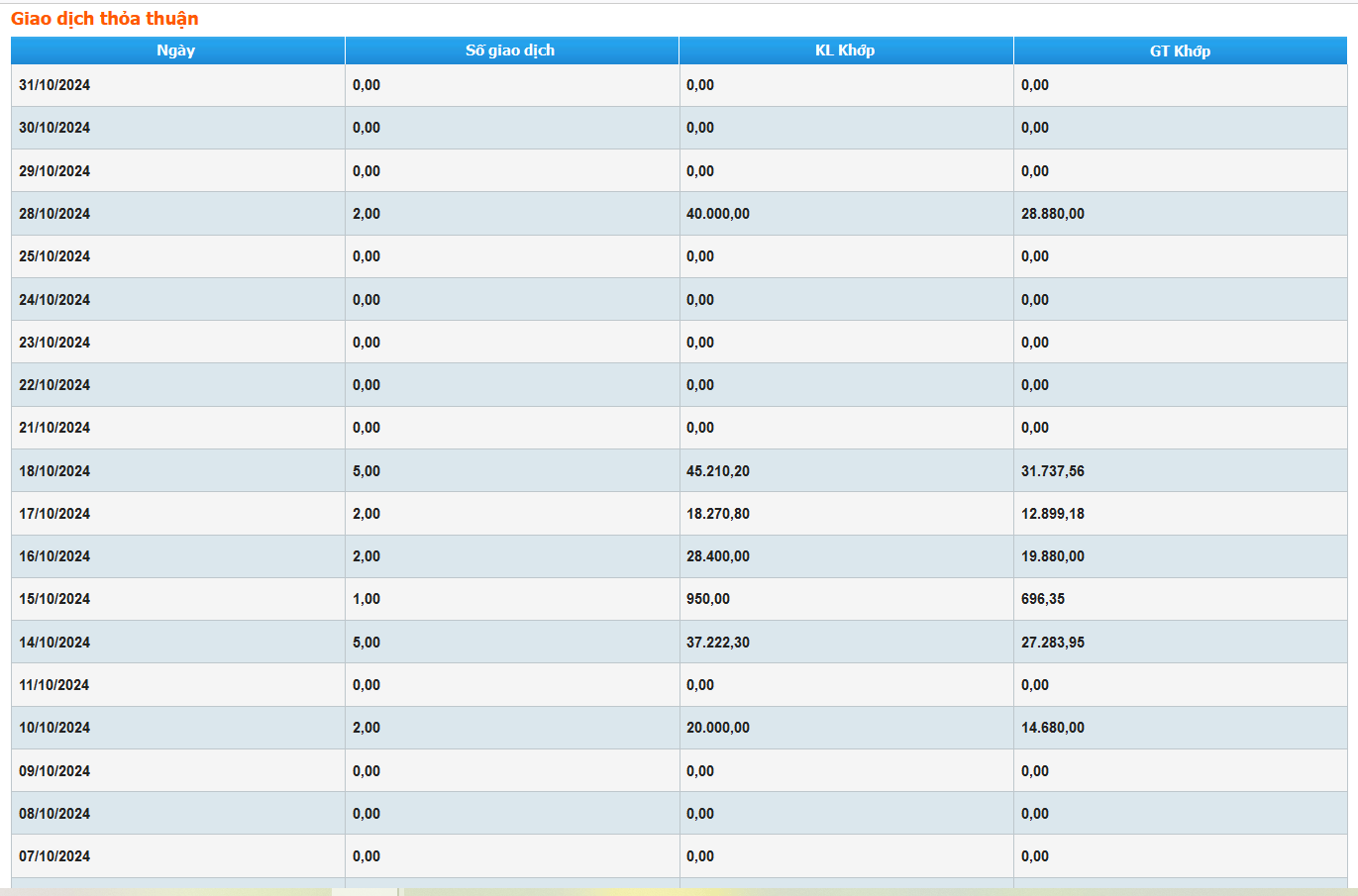Select the 15/10/2024 date cell
1358x896 pixels.
tap(54, 599)
